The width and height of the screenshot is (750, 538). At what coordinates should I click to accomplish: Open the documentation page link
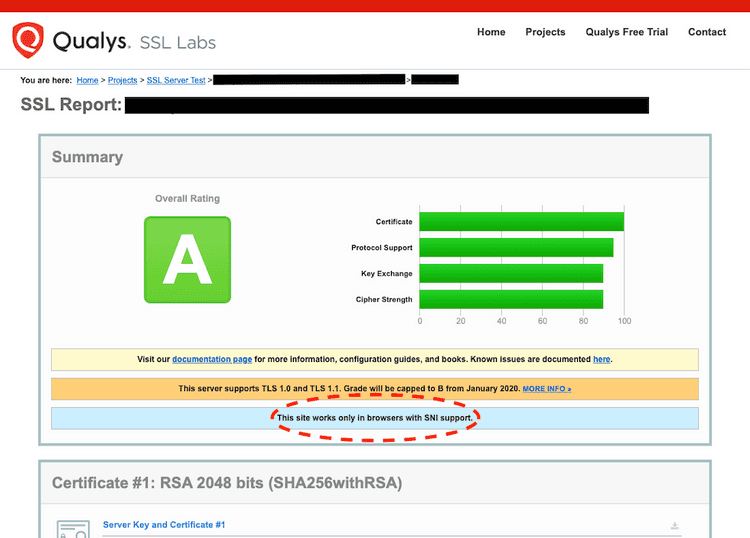click(212, 359)
